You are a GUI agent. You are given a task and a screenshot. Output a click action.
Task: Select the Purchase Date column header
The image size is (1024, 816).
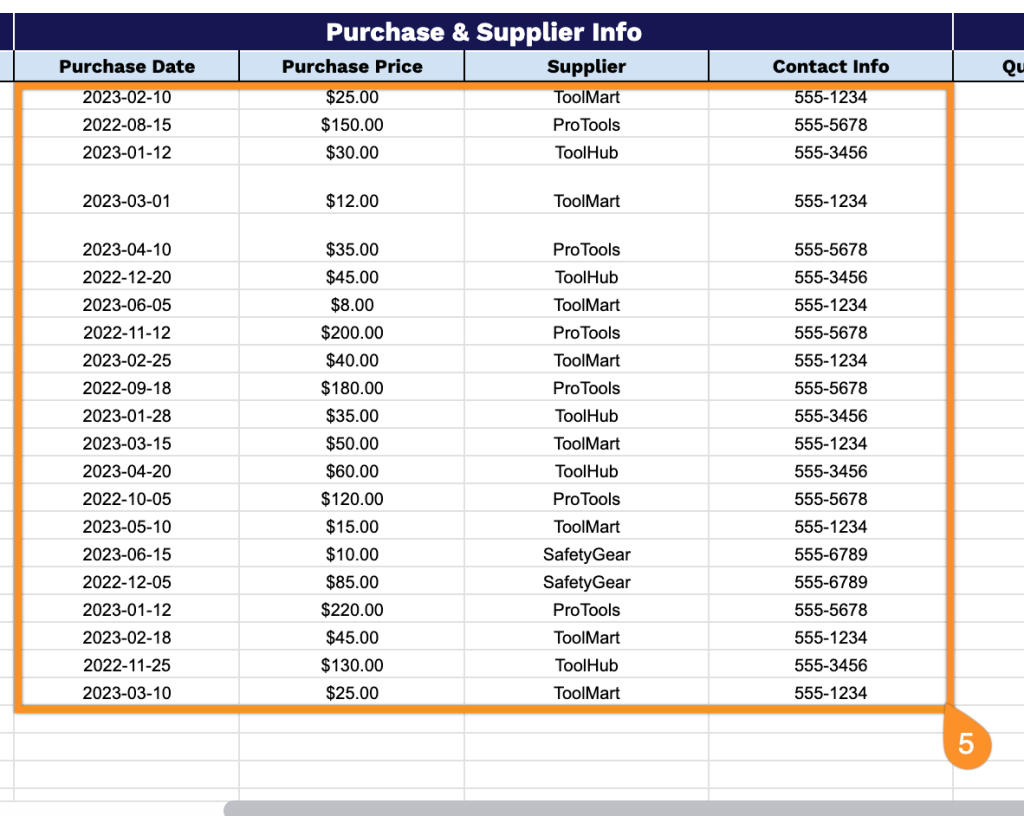click(127, 67)
